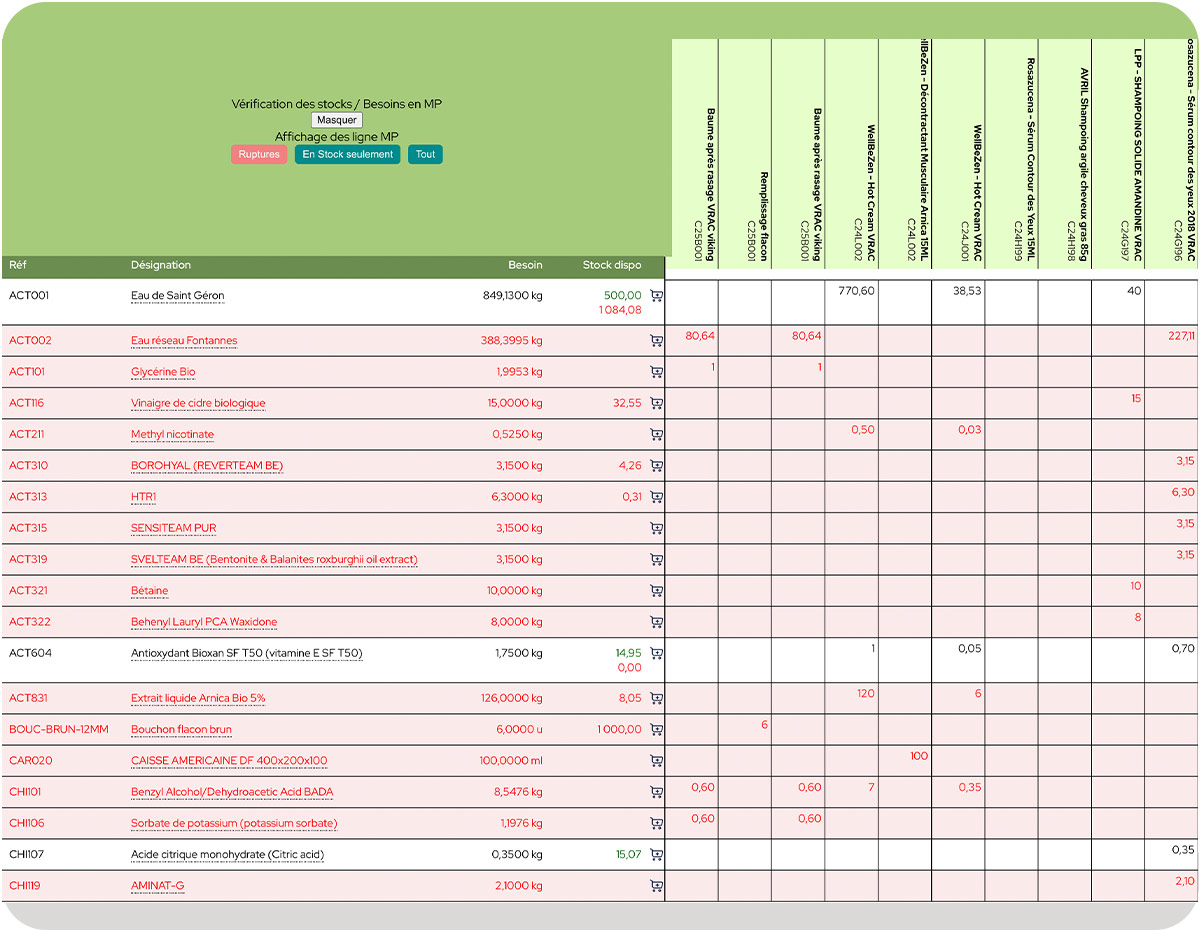The height and width of the screenshot is (931, 1200).
Task: Click cart icon for Bouchon flacon brun
Action: (656, 730)
